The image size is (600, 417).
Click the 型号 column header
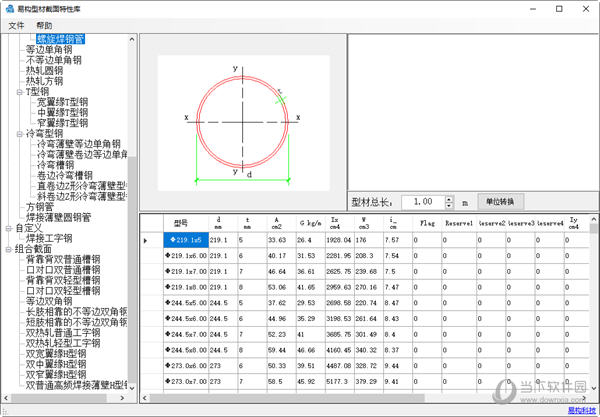point(182,223)
